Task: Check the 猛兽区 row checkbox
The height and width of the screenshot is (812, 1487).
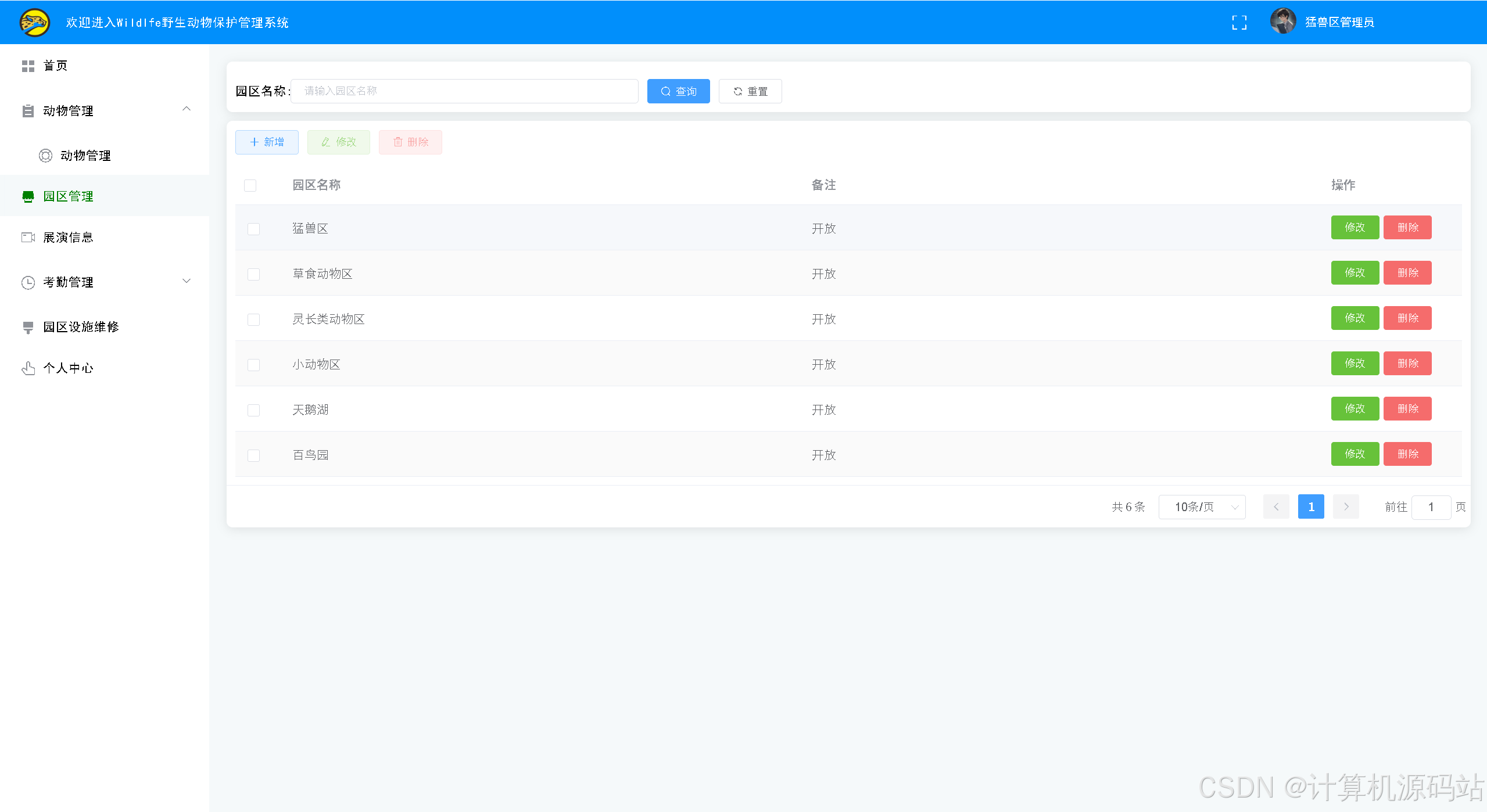Action: tap(253, 229)
